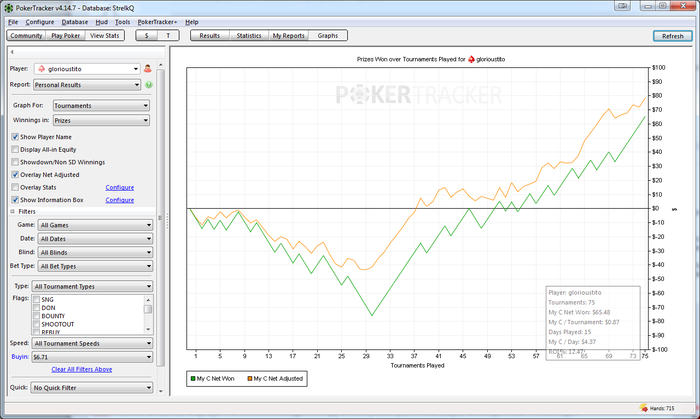Click the Flags list scroll up arrow
Viewport: 700px width, 419px height.
pyautogui.click(x=148, y=299)
